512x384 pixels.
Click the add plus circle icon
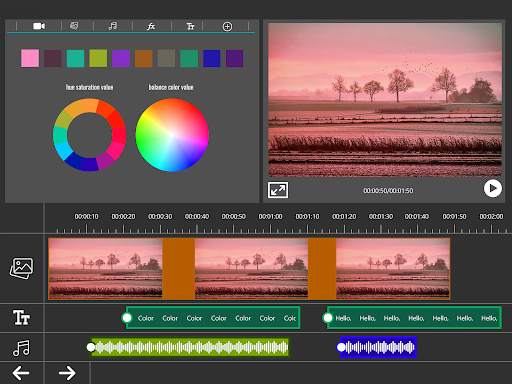[227, 27]
